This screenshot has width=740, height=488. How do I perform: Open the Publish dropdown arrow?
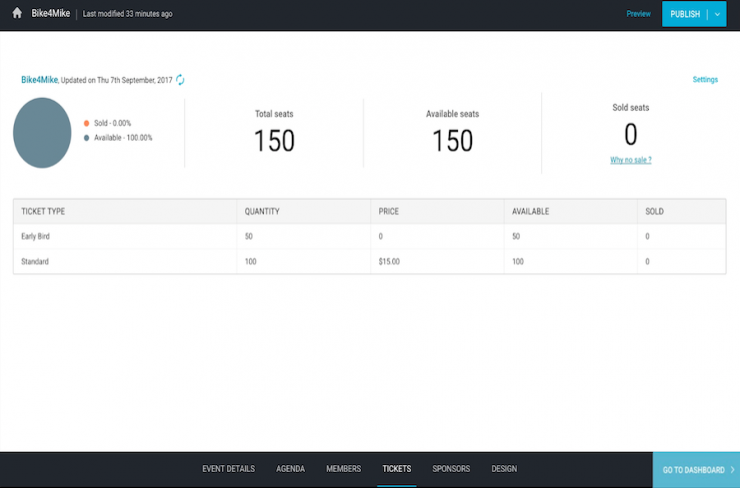(717, 14)
